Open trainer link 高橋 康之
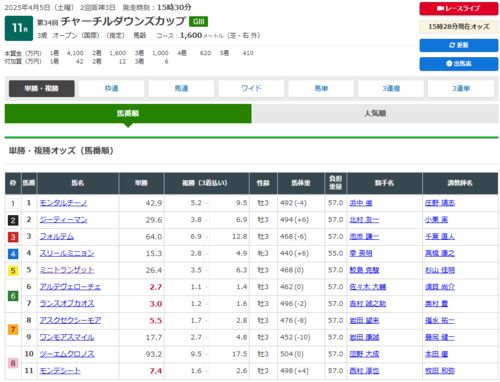 pos(440,253)
